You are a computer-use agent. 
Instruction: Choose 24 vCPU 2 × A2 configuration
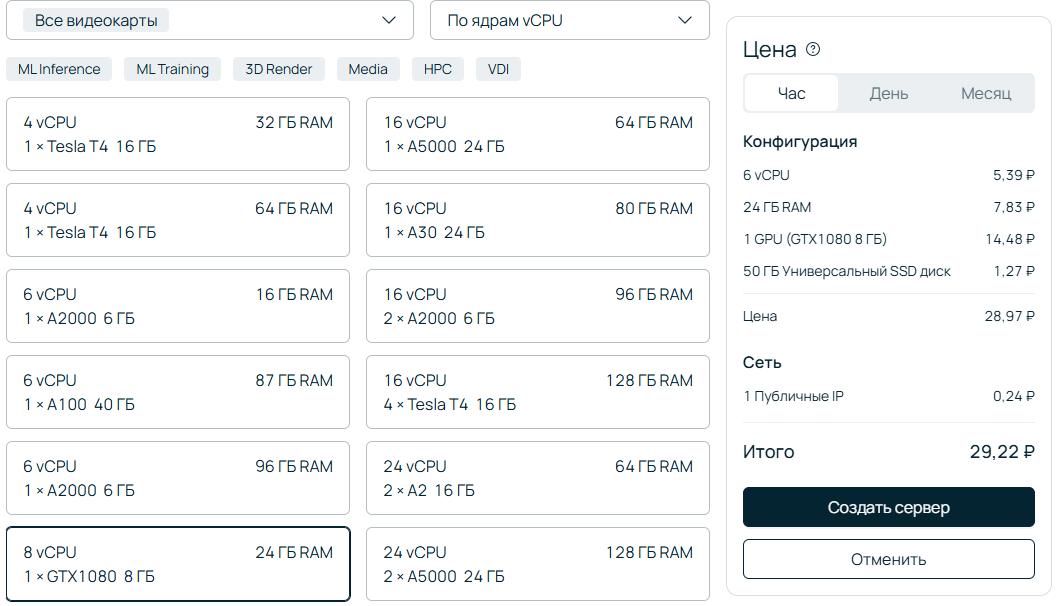538,478
